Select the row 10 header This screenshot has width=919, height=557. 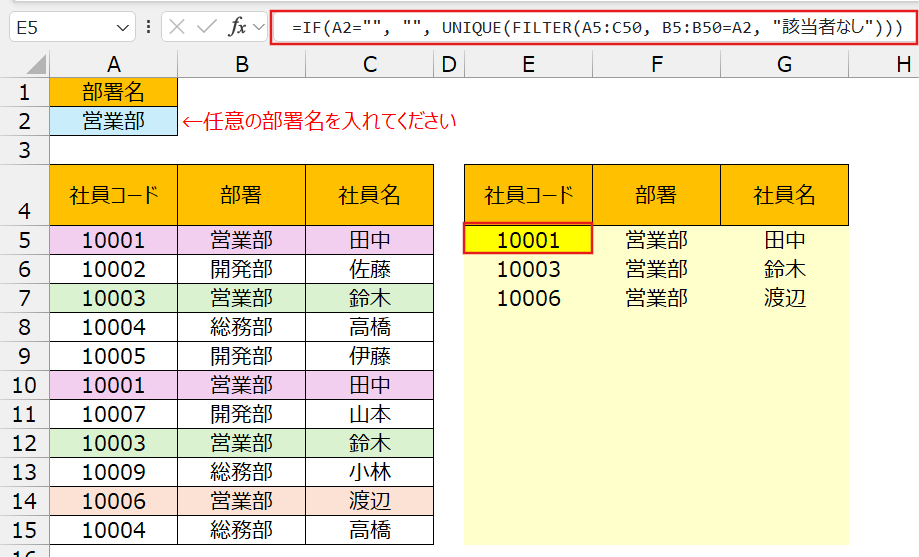(x=24, y=385)
